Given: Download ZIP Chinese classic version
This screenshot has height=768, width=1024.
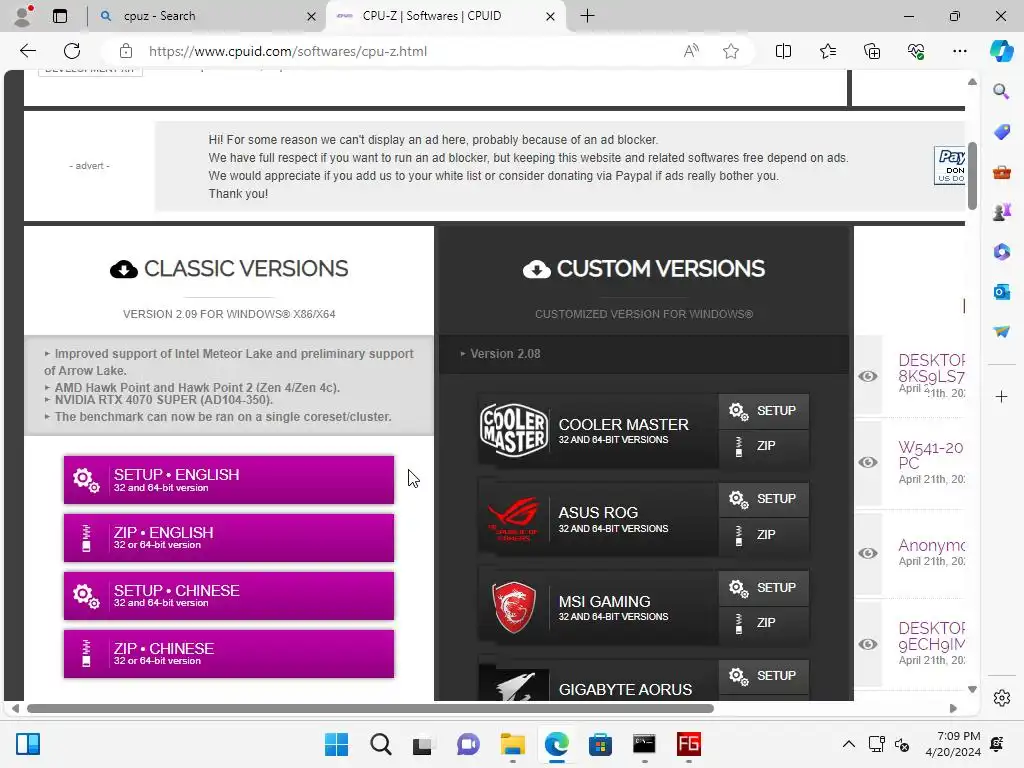Looking at the screenshot, I should tap(229, 654).
